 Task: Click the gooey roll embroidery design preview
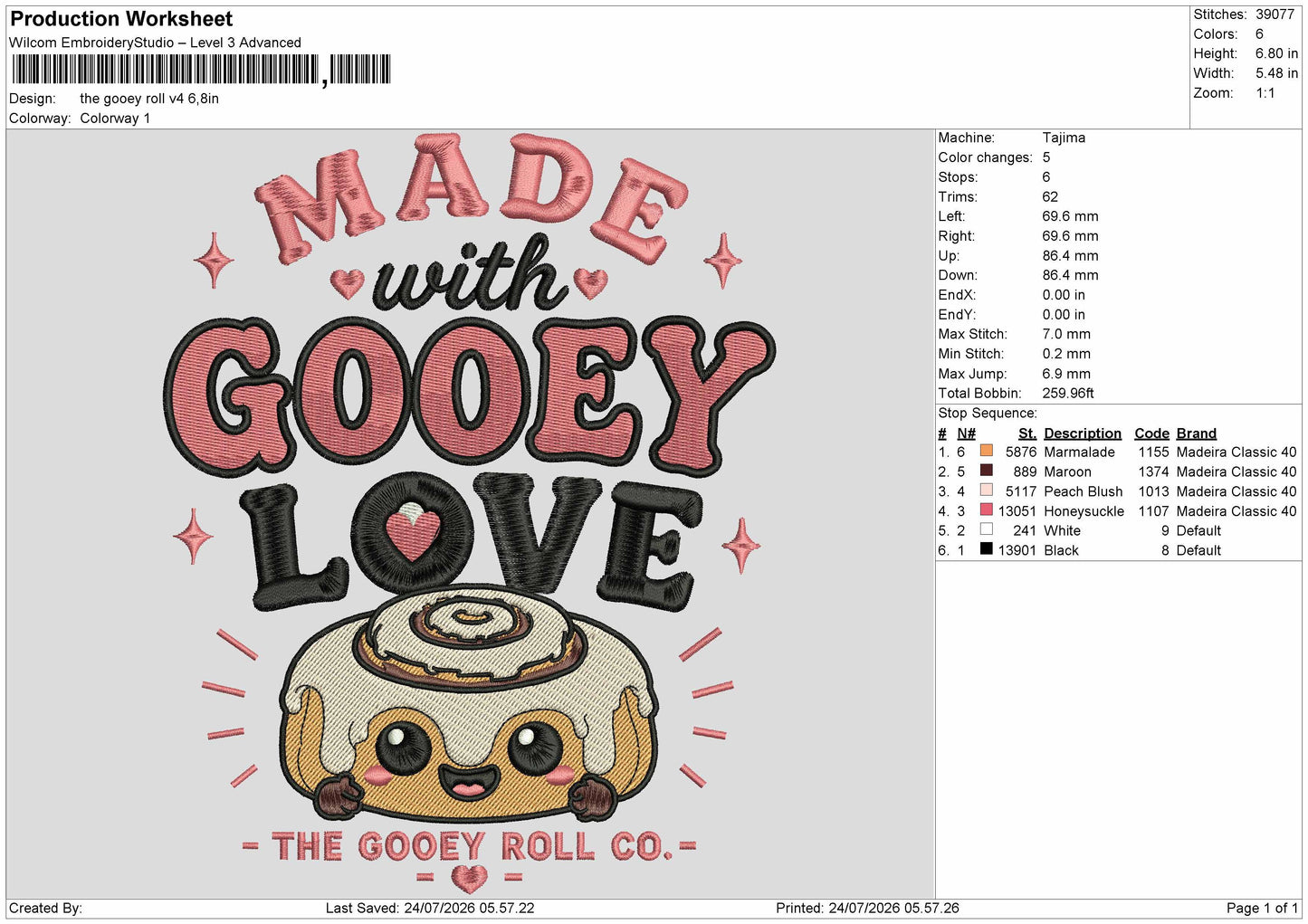coord(470,514)
